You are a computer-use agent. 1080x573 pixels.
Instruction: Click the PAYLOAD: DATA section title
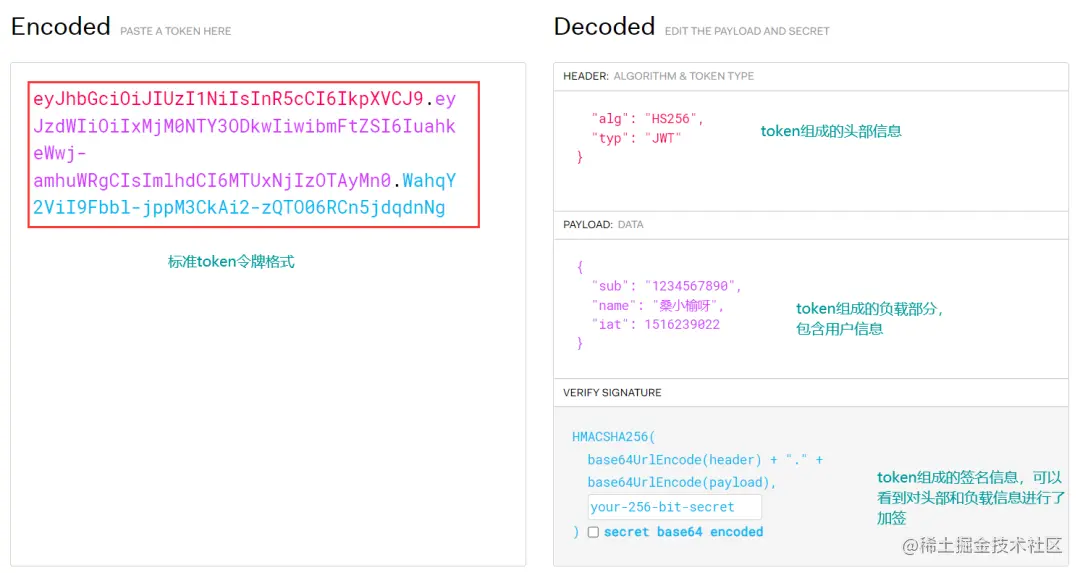pyautogui.click(x=603, y=225)
